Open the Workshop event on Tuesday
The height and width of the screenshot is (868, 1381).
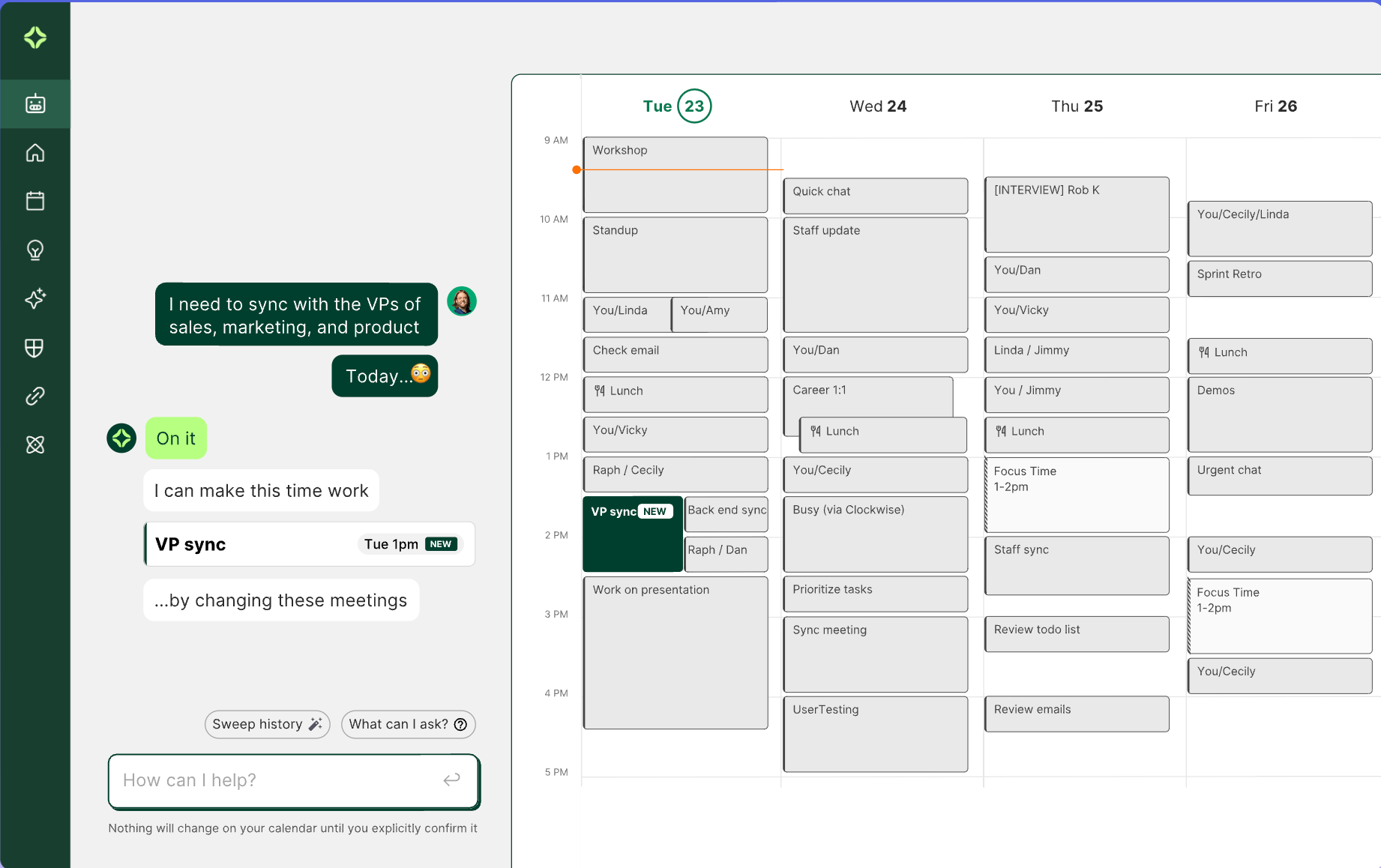pyautogui.click(x=675, y=174)
